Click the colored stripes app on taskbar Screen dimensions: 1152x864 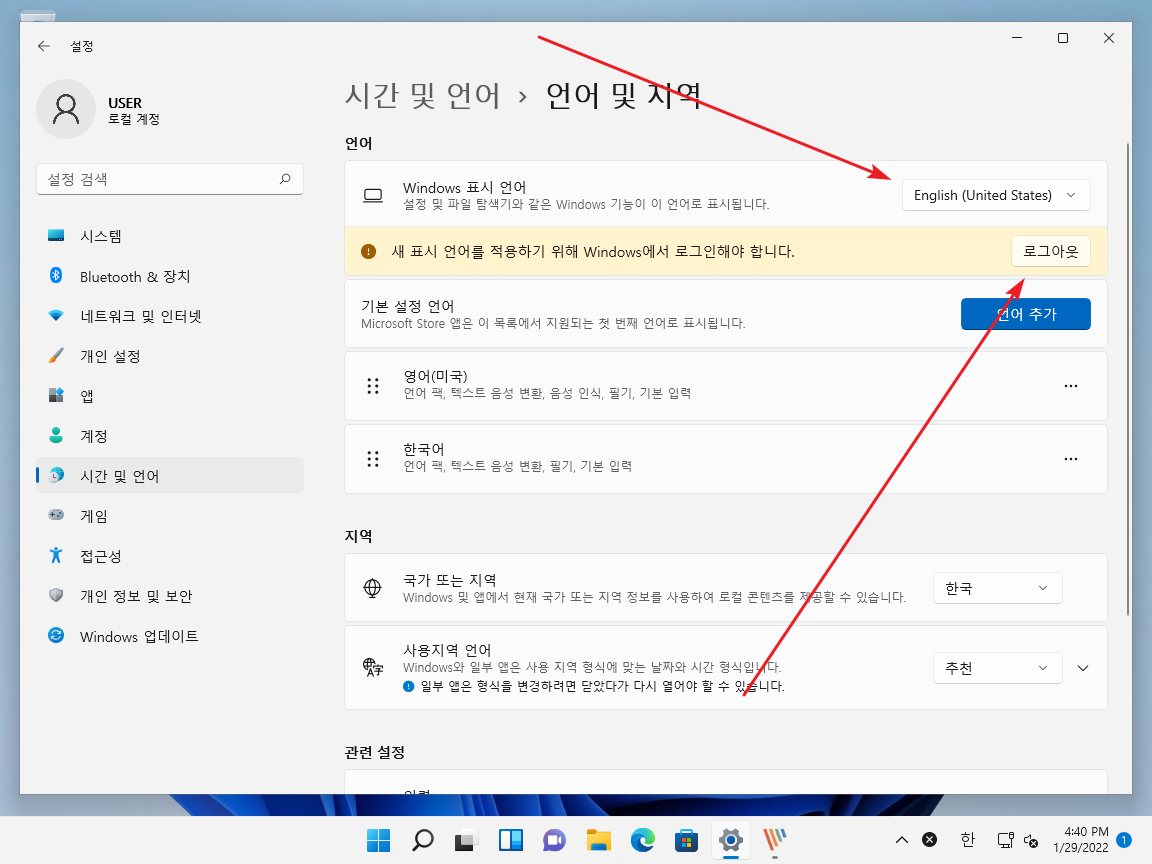(x=774, y=840)
